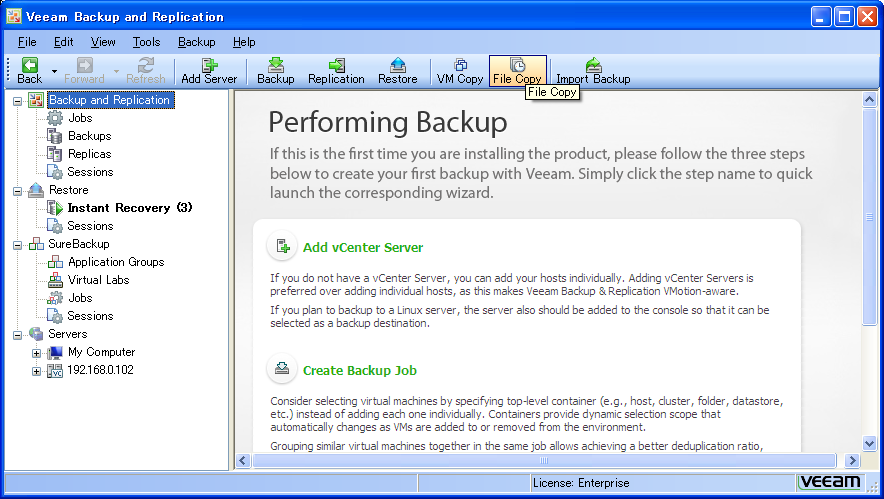Viewport: 884px width, 499px height.
Task: Open the Replication wizard from toolbar
Action: tap(336, 65)
